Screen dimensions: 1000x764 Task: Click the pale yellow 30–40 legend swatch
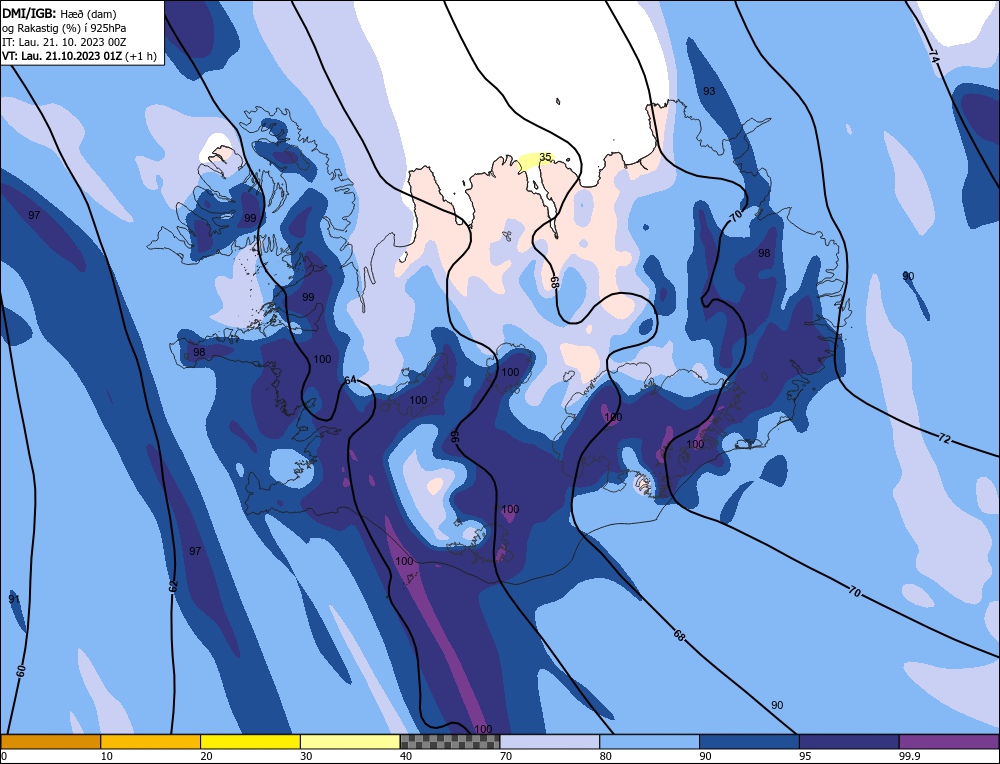point(350,741)
